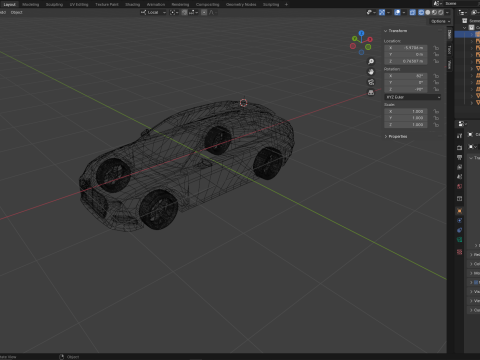Select Material Preview viewport shading
The height and width of the screenshot is (360, 480).
click(434, 12)
